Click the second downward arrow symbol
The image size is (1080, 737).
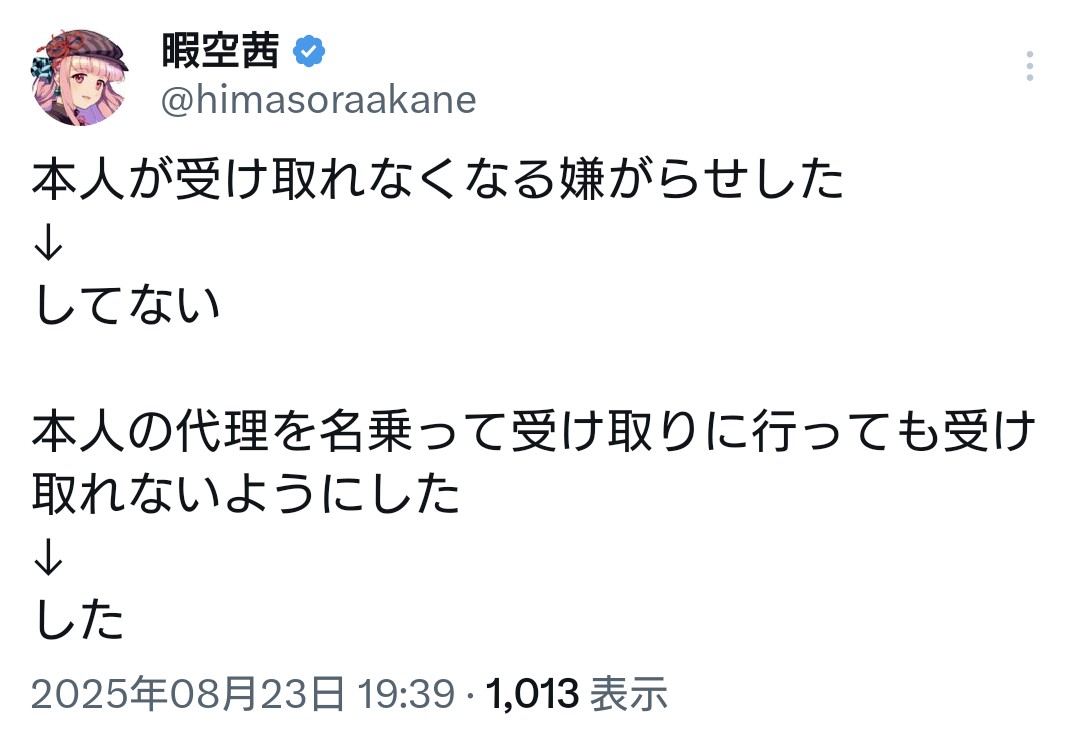48,557
